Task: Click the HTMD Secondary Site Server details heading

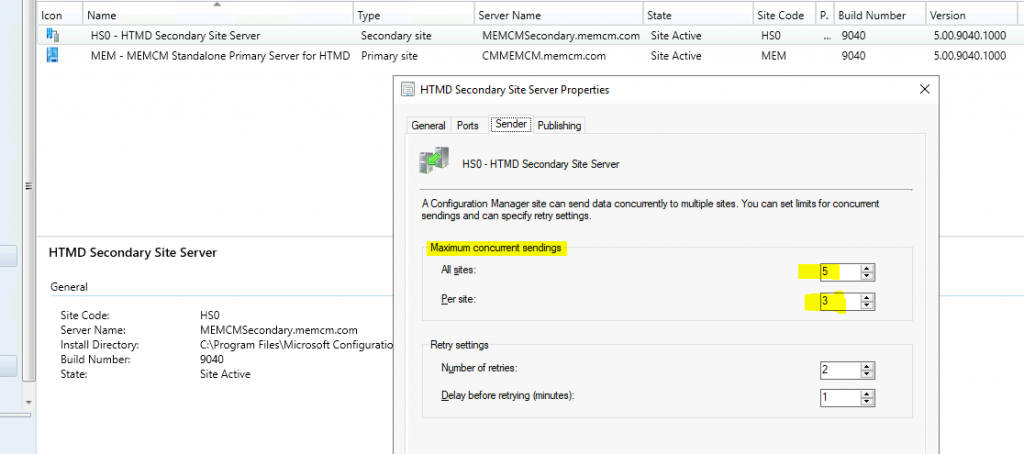Action: point(133,252)
